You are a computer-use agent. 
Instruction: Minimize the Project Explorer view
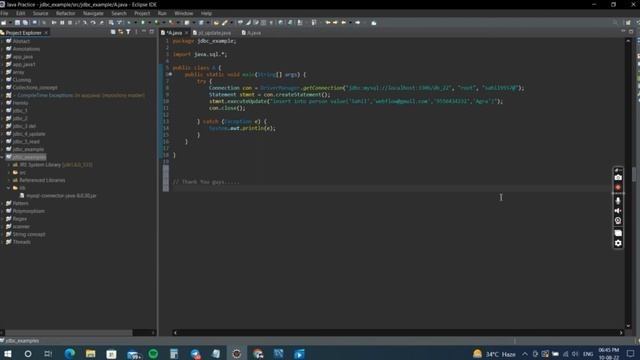[x=144, y=32]
